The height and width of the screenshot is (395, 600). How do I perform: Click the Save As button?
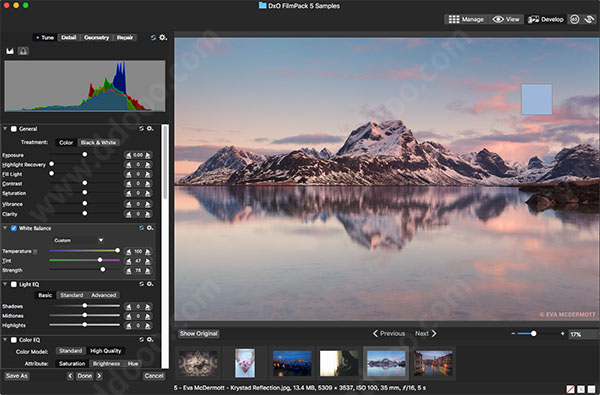tap(17, 376)
